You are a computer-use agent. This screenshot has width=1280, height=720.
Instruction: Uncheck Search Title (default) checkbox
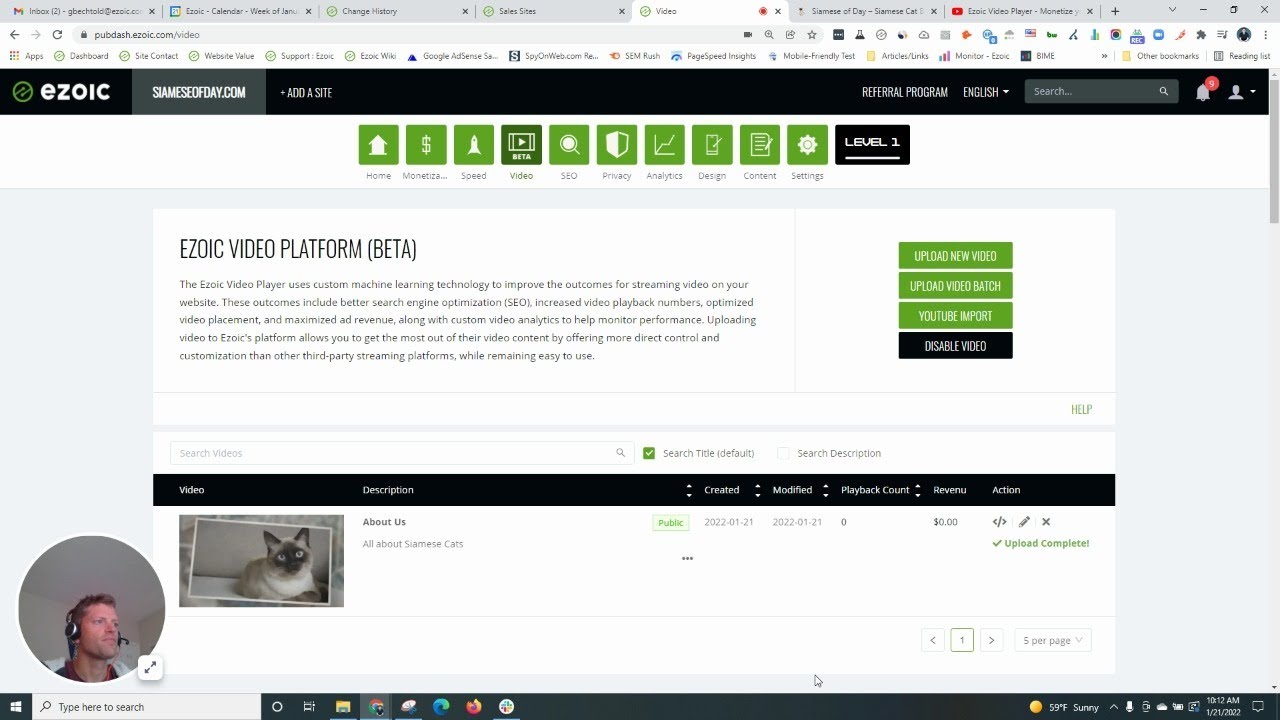[649, 453]
